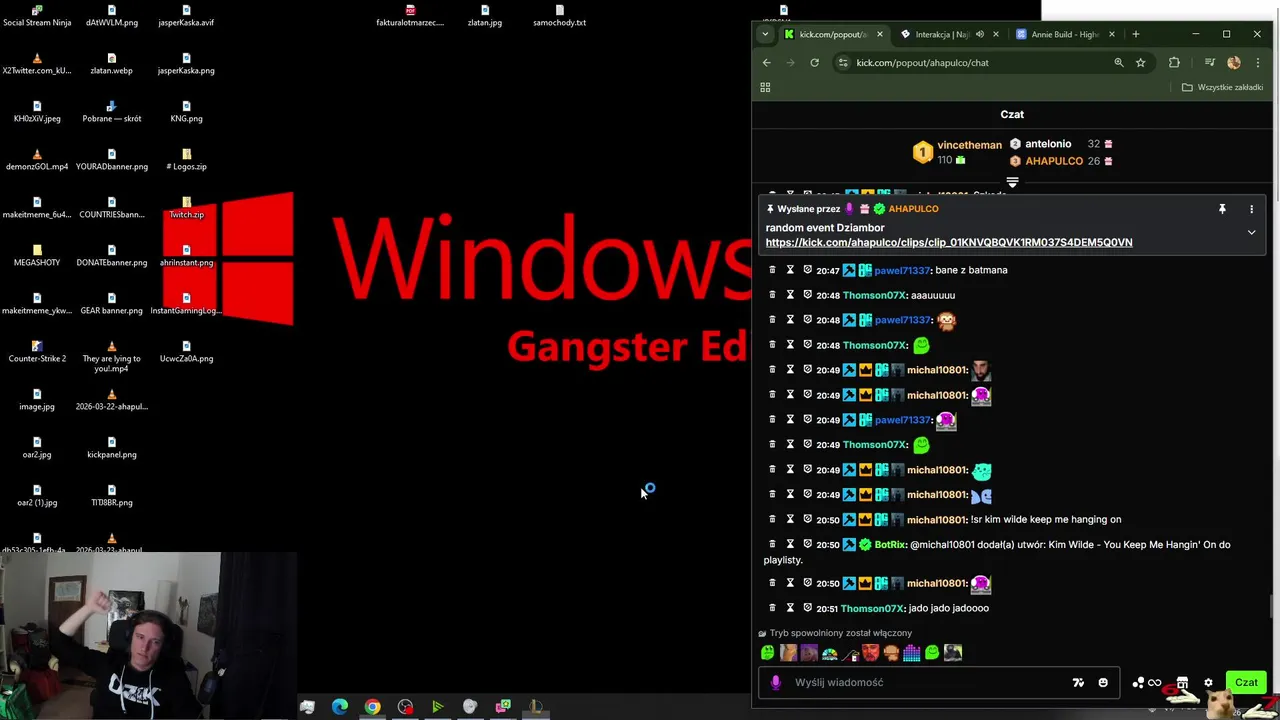Open the pinned kick.com clip link

[949, 242]
